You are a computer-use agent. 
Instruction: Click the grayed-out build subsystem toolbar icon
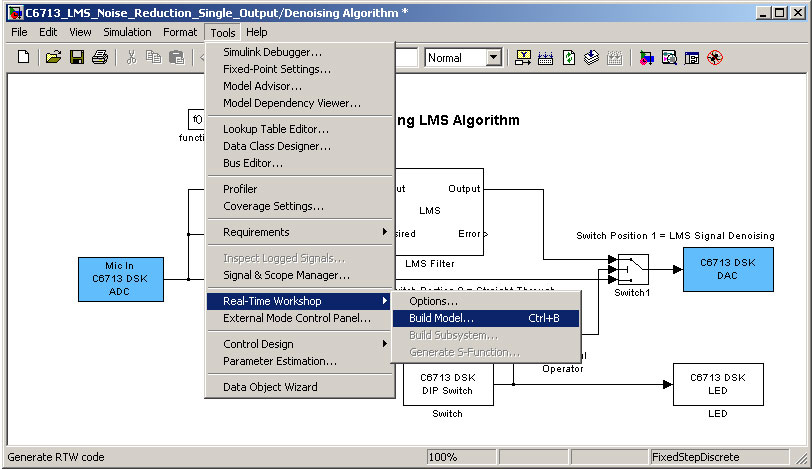coord(614,57)
